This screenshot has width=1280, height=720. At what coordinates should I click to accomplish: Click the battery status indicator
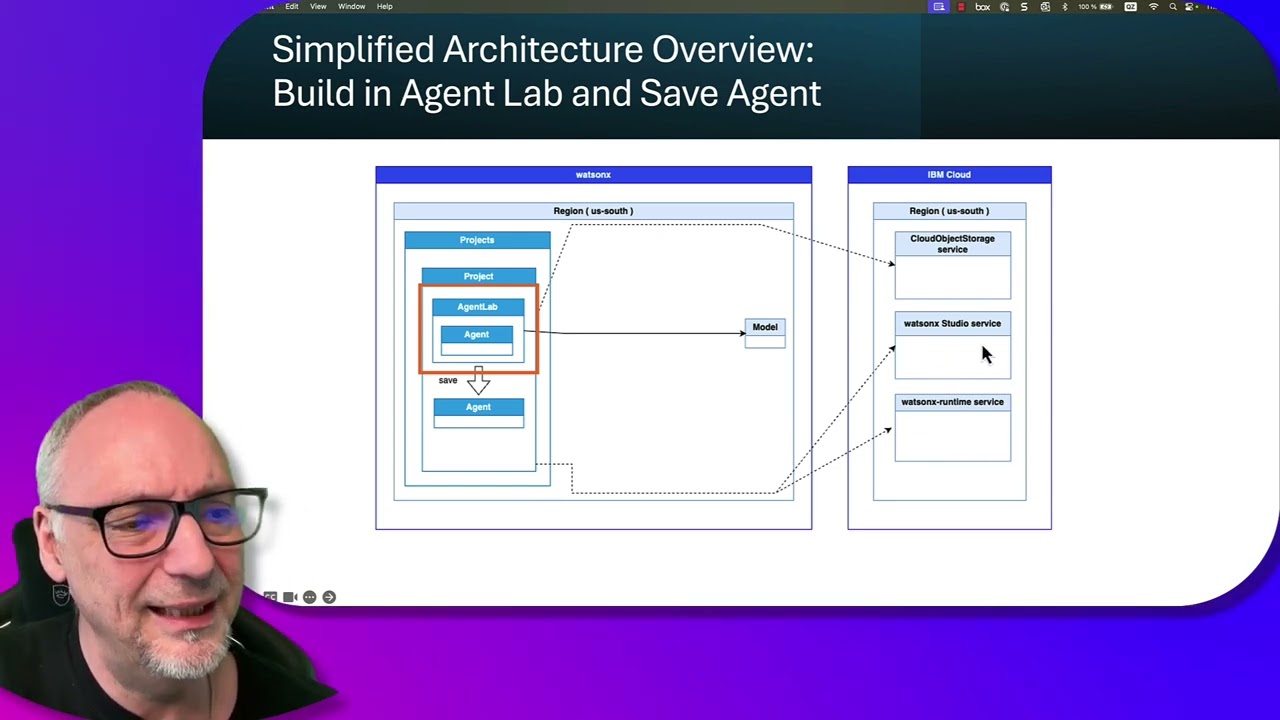(x=1095, y=7)
